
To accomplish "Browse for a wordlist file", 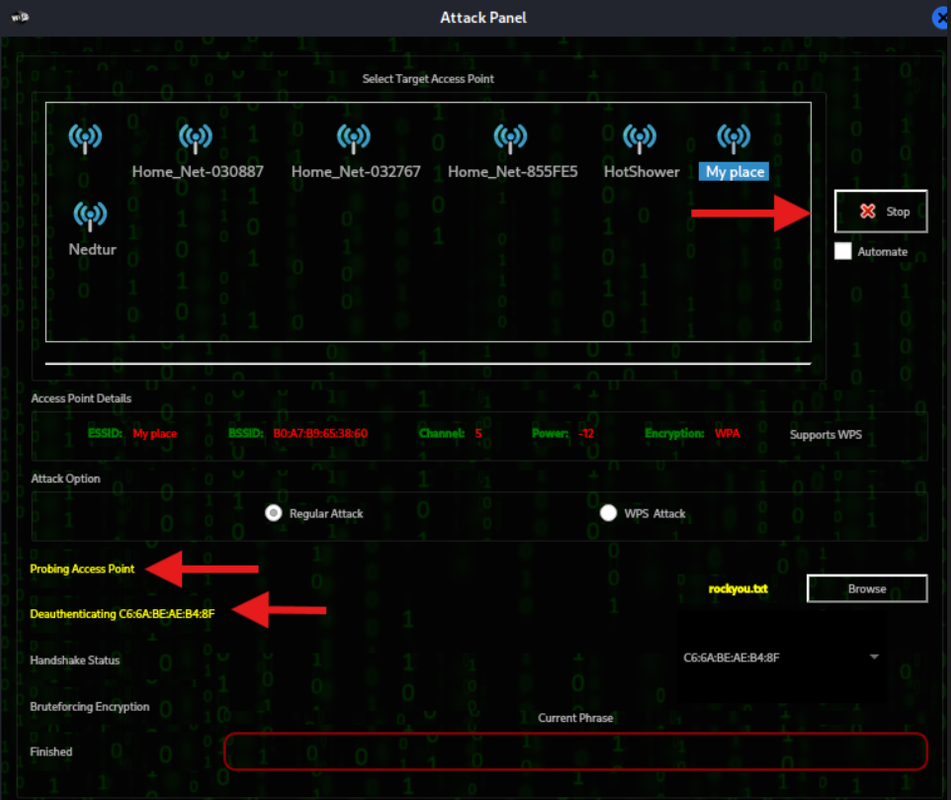I will coord(867,588).
